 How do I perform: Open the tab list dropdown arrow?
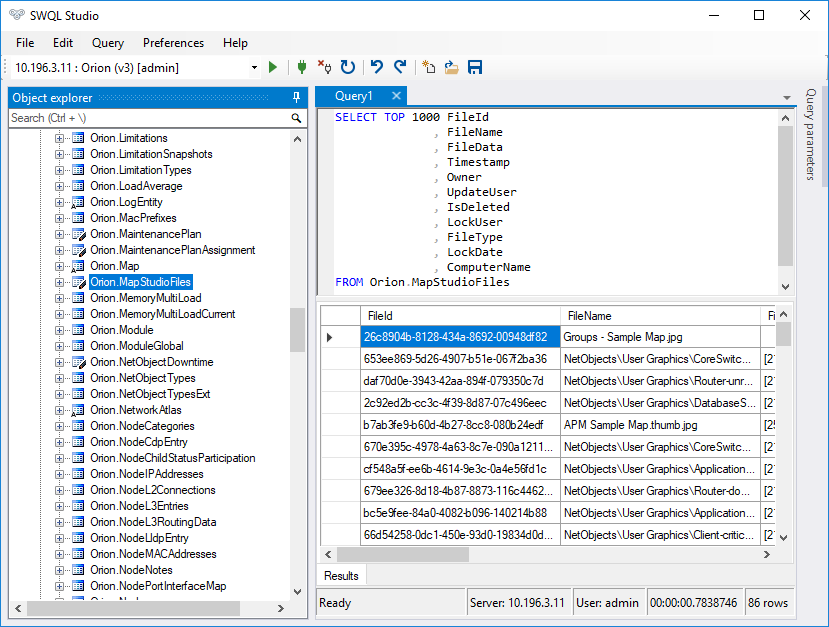click(x=787, y=98)
